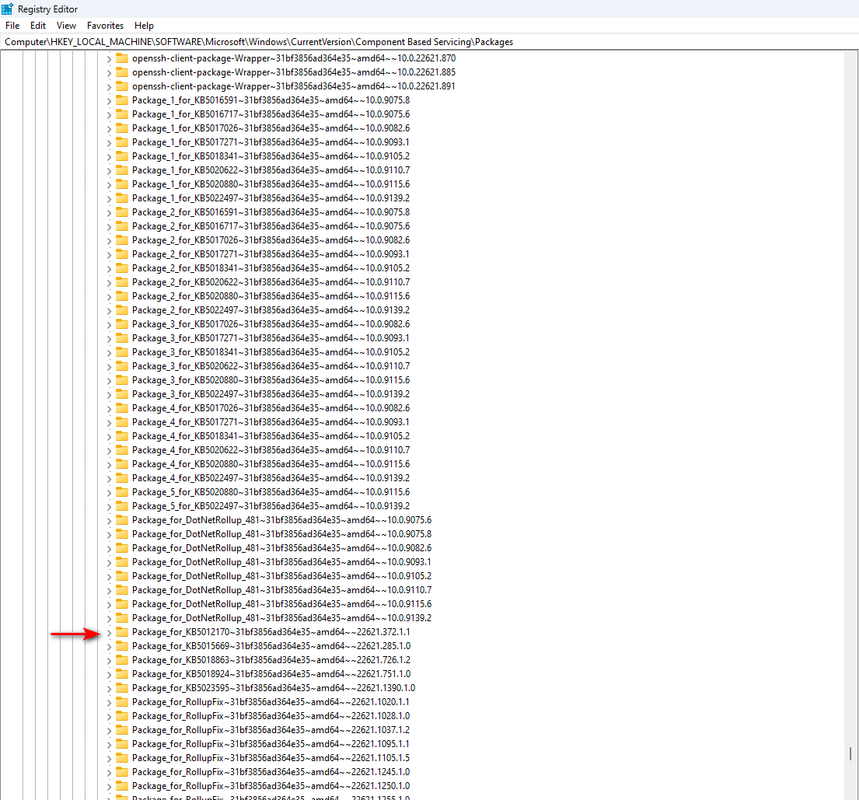
Task: Expand openssh-client-package-Wrapper 10.0.22621.870 key
Action: [108, 59]
